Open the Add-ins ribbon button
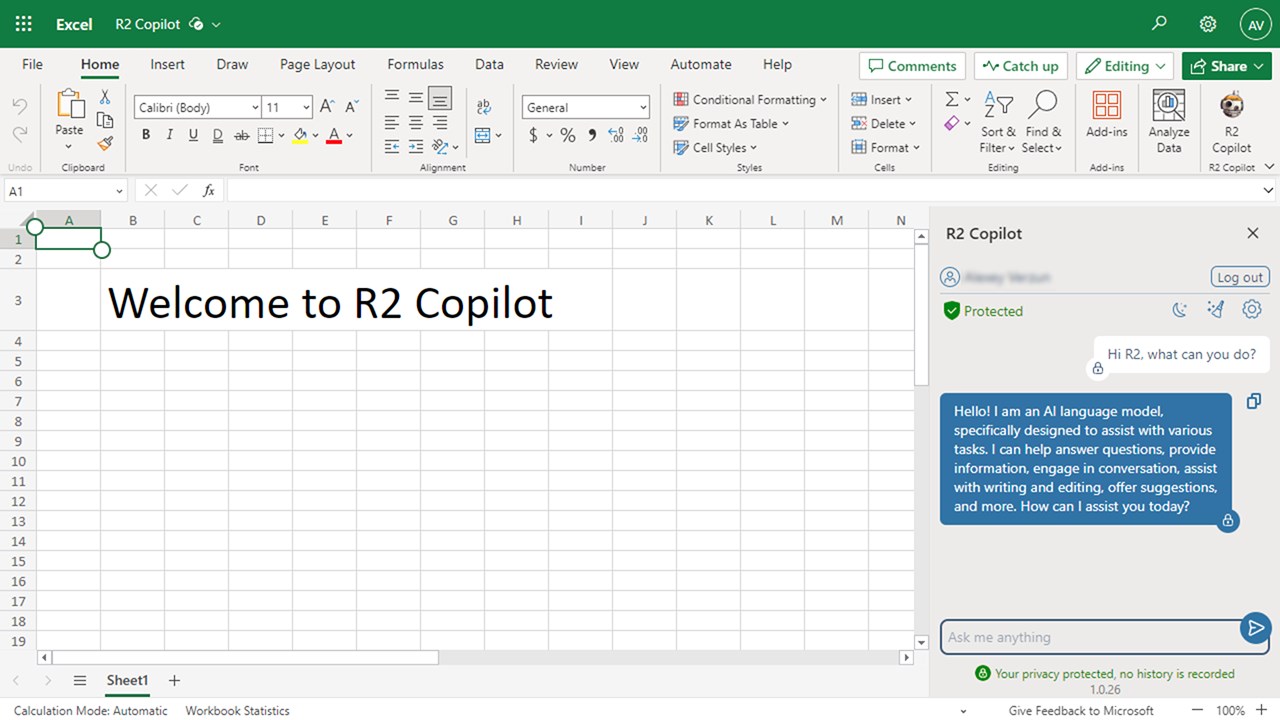The height and width of the screenshot is (720, 1280). [x=1106, y=115]
